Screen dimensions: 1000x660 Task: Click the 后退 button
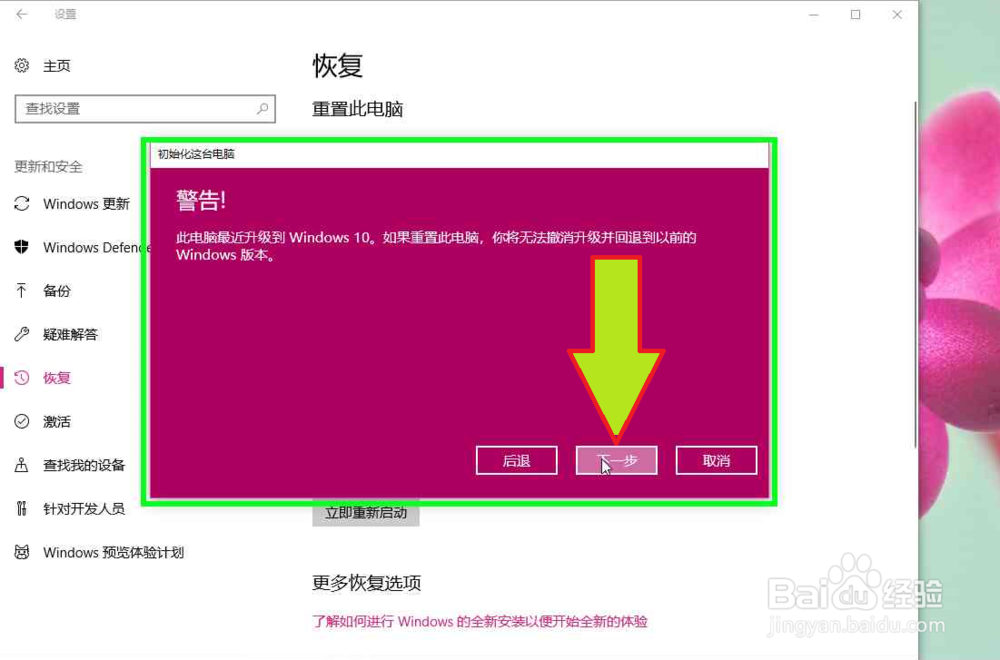coord(516,460)
